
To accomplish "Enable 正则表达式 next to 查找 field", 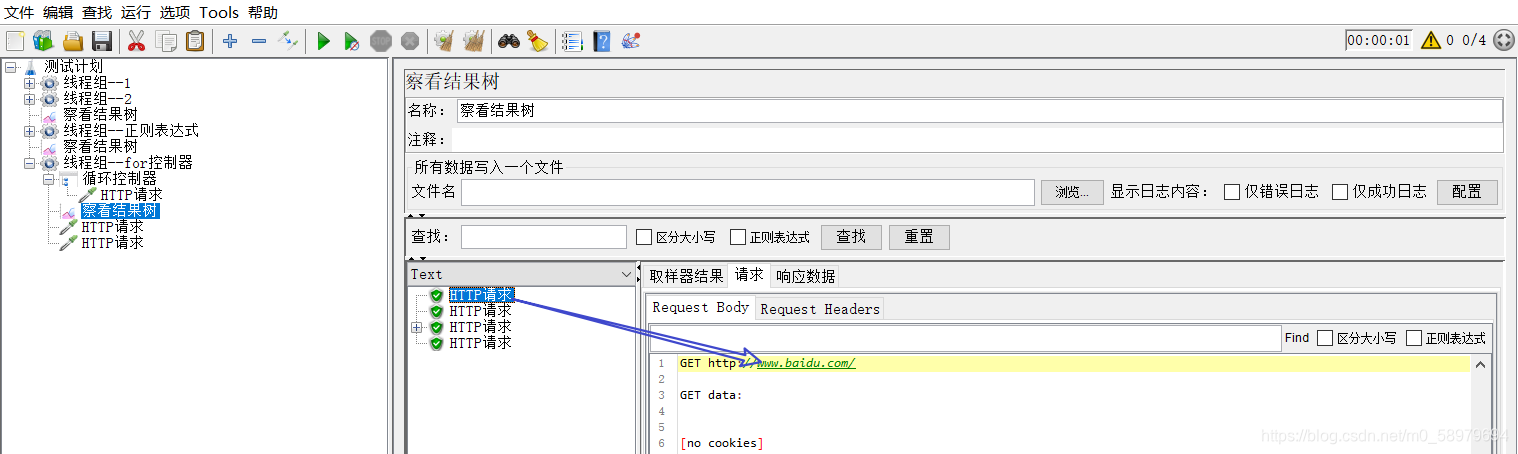I will click(738, 237).
